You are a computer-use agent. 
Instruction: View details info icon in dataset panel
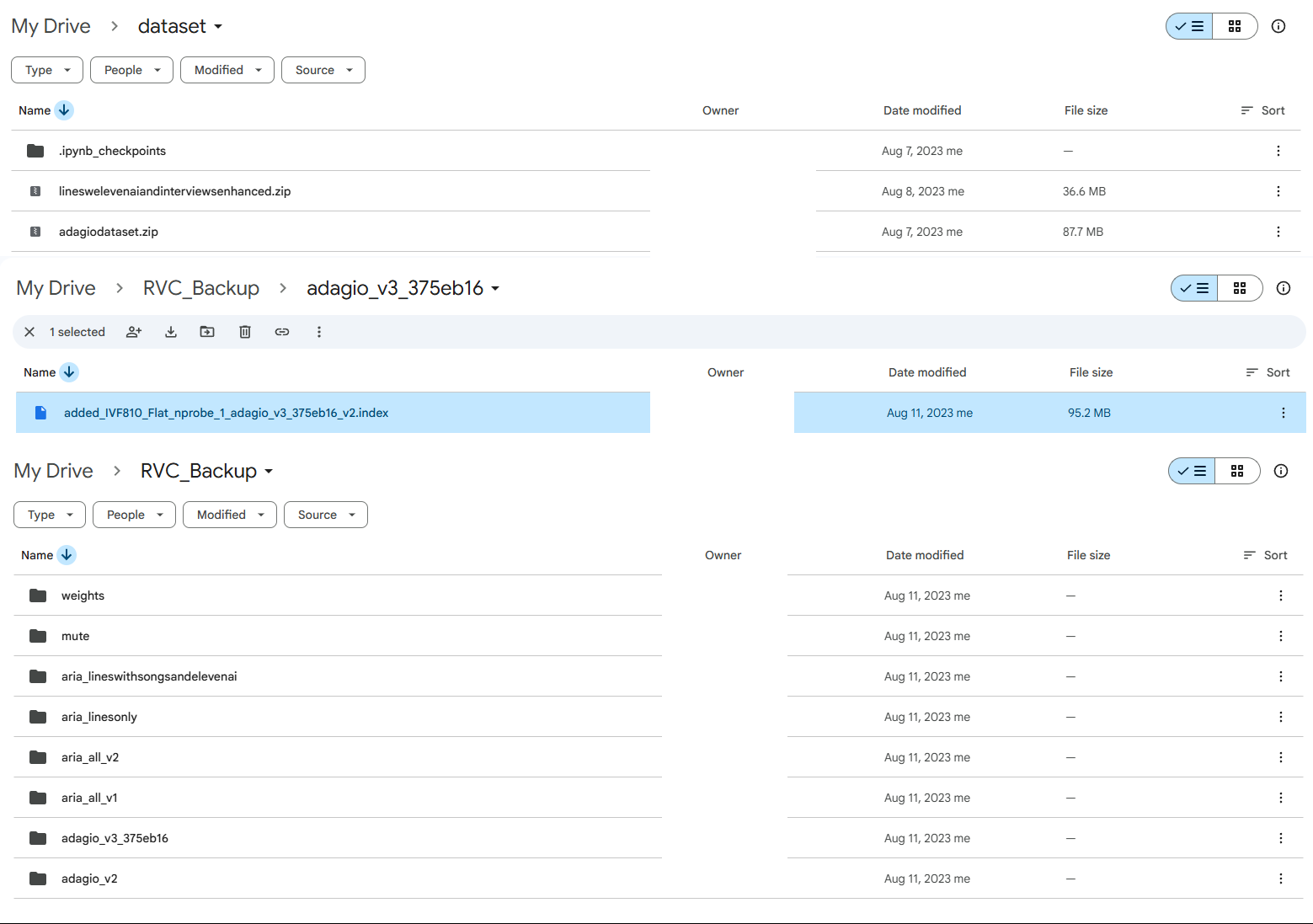coord(1278,26)
